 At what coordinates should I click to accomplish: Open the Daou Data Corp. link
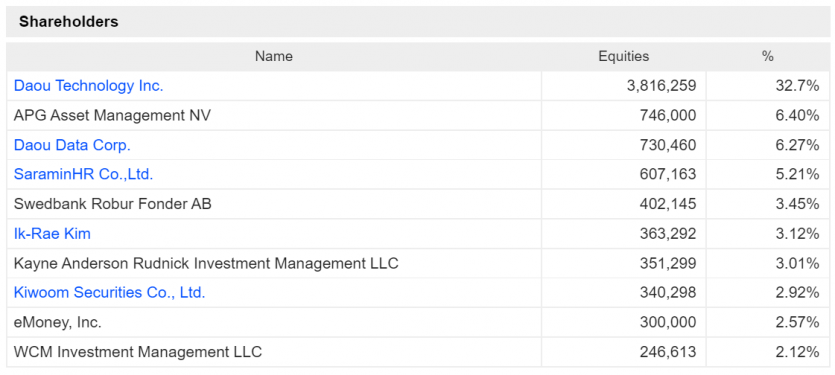click(x=72, y=145)
